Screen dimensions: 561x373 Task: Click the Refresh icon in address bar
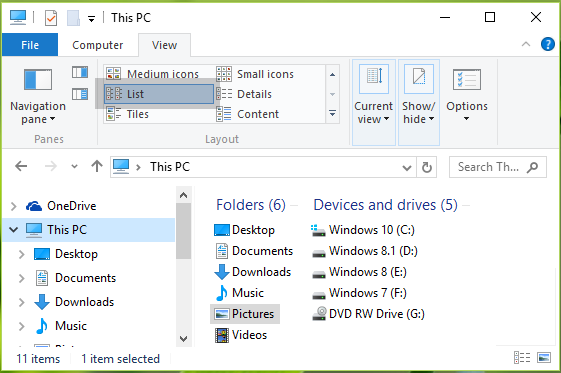tap(426, 167)
